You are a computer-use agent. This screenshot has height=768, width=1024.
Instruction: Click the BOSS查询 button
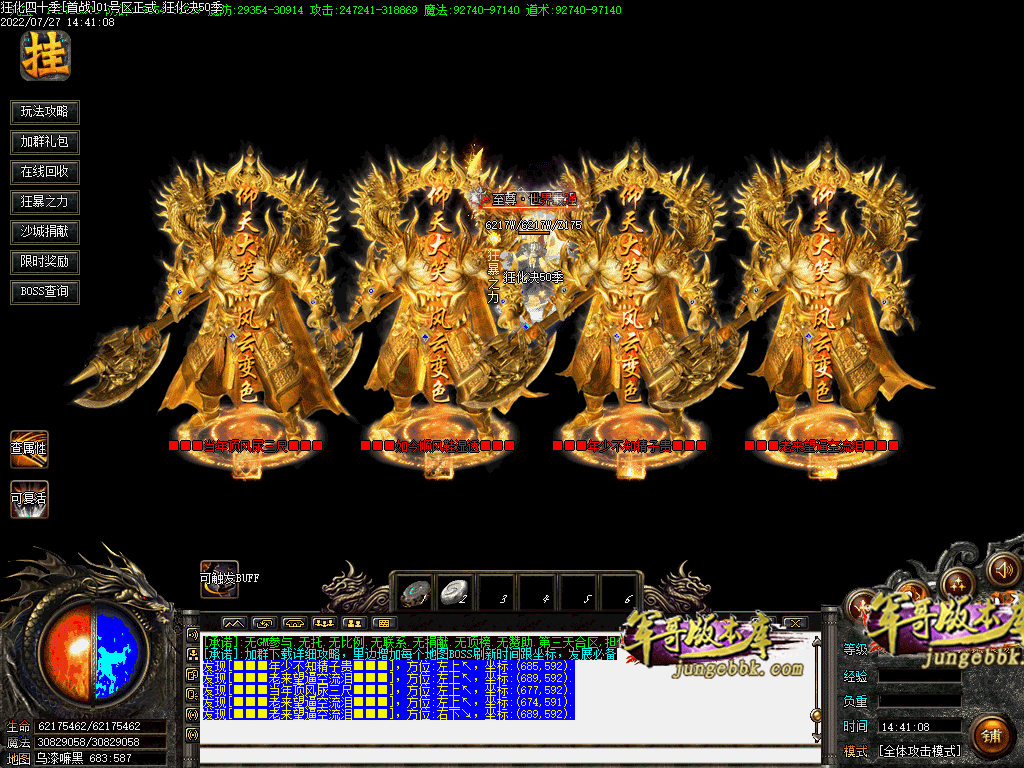44,292
